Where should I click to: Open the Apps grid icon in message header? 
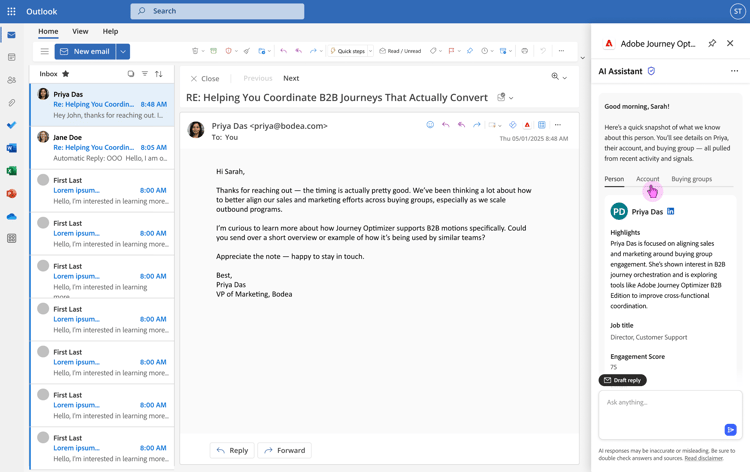click(541, 125)
